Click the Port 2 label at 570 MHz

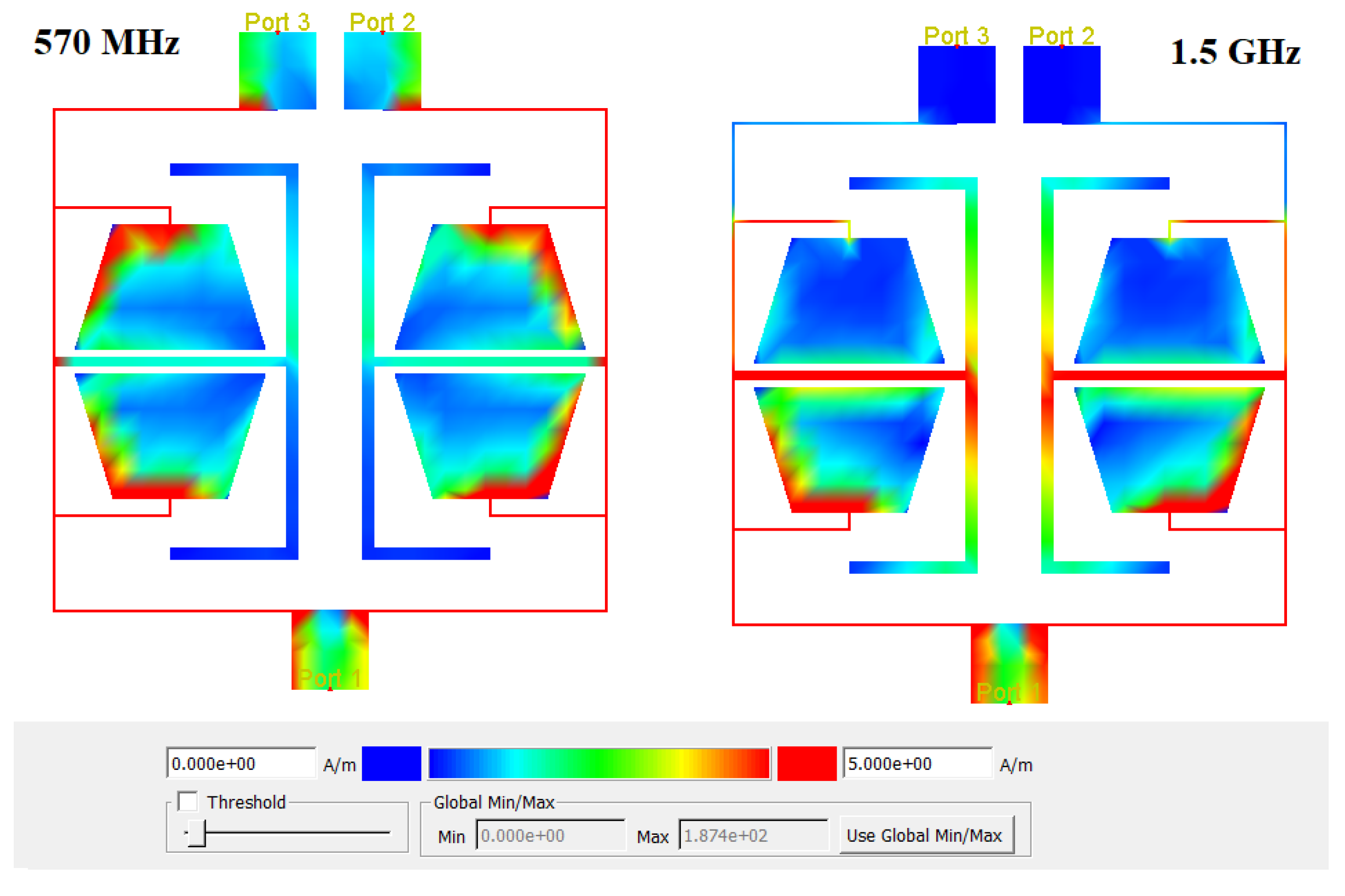tap(382, 22)
